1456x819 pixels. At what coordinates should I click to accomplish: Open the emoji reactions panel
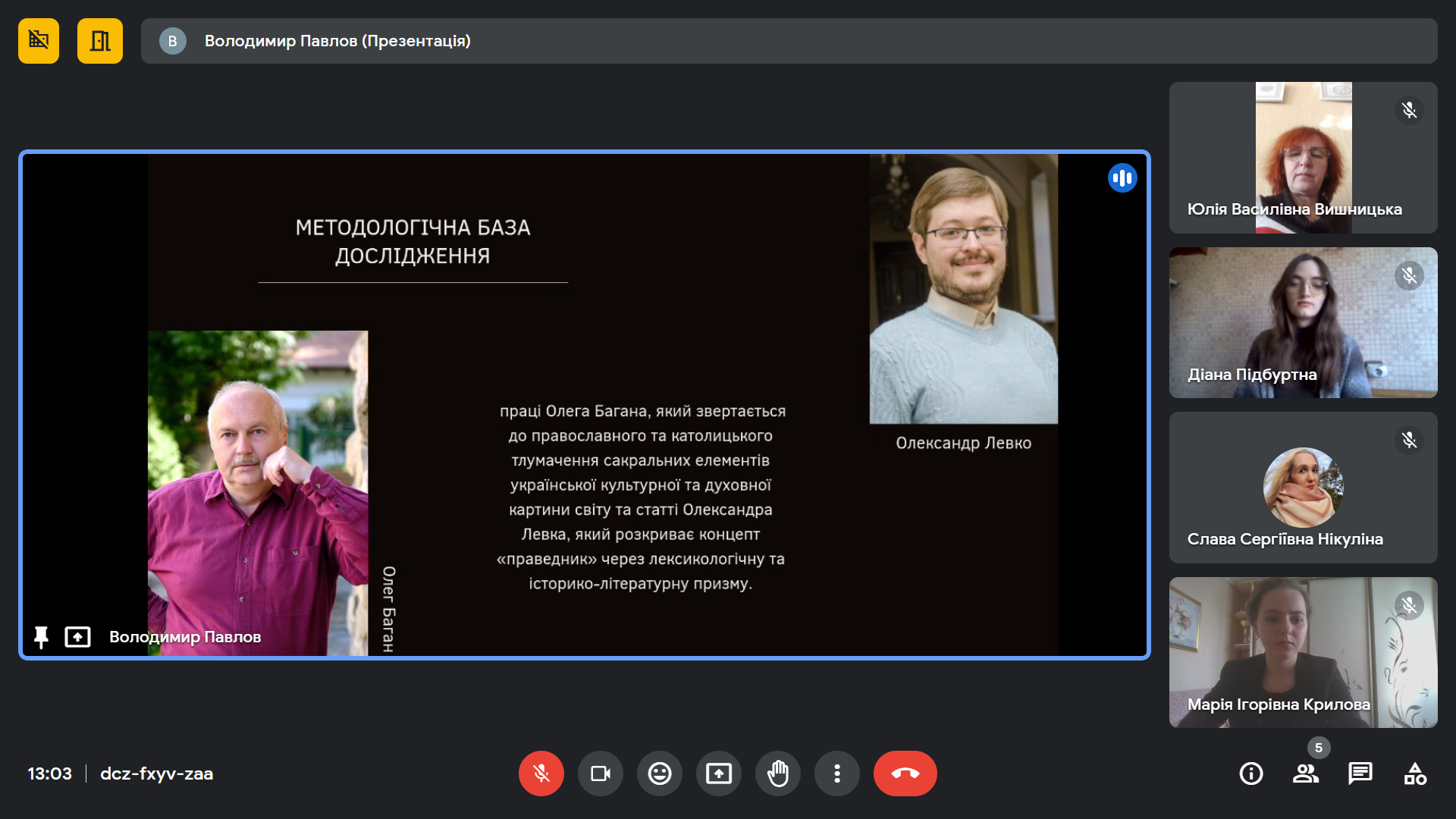[659, 773]
